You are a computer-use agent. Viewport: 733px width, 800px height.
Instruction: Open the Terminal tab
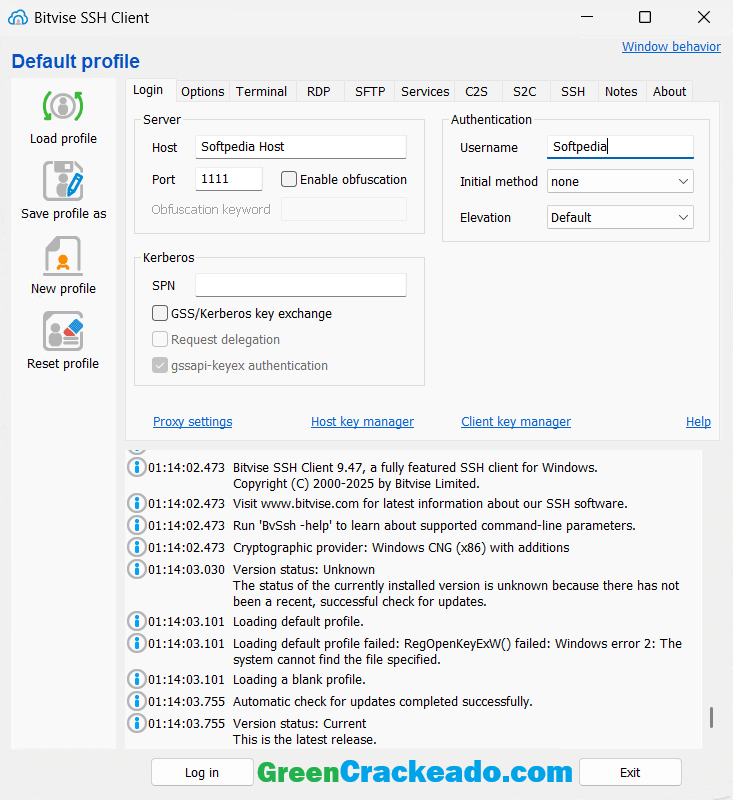pos(262,91)
